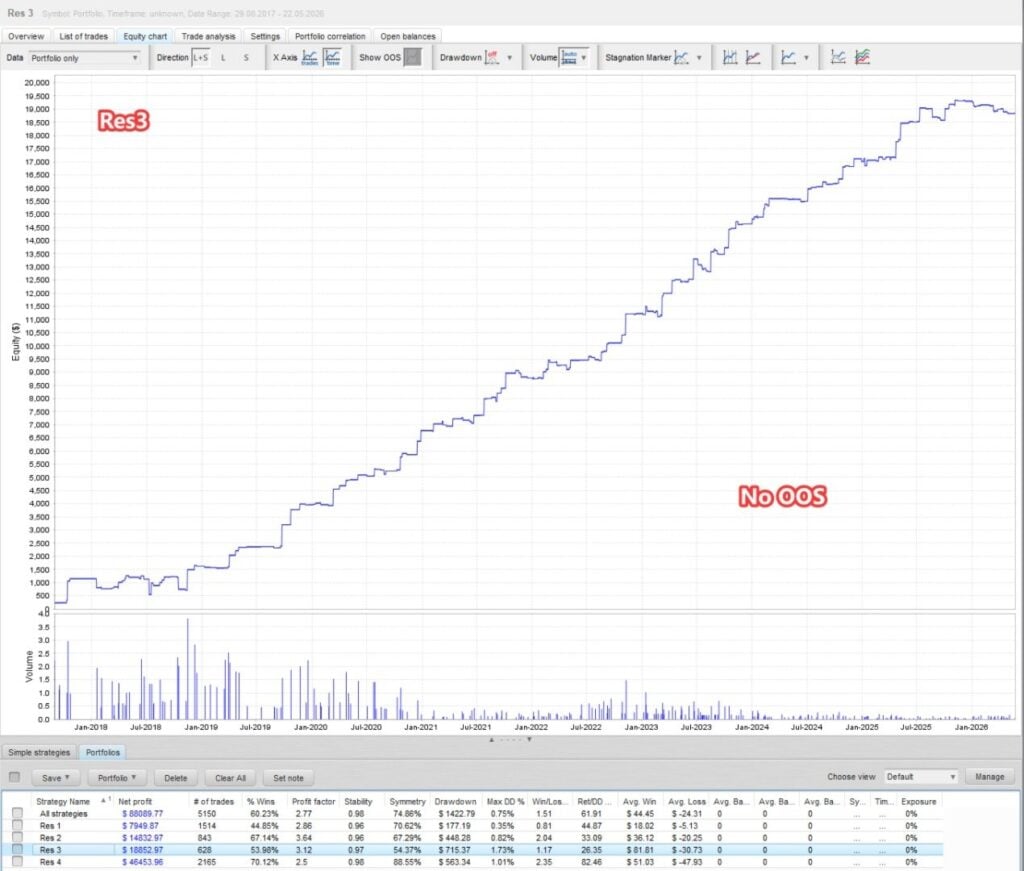Open the Save dropdown button

click(x=56, y=778)
